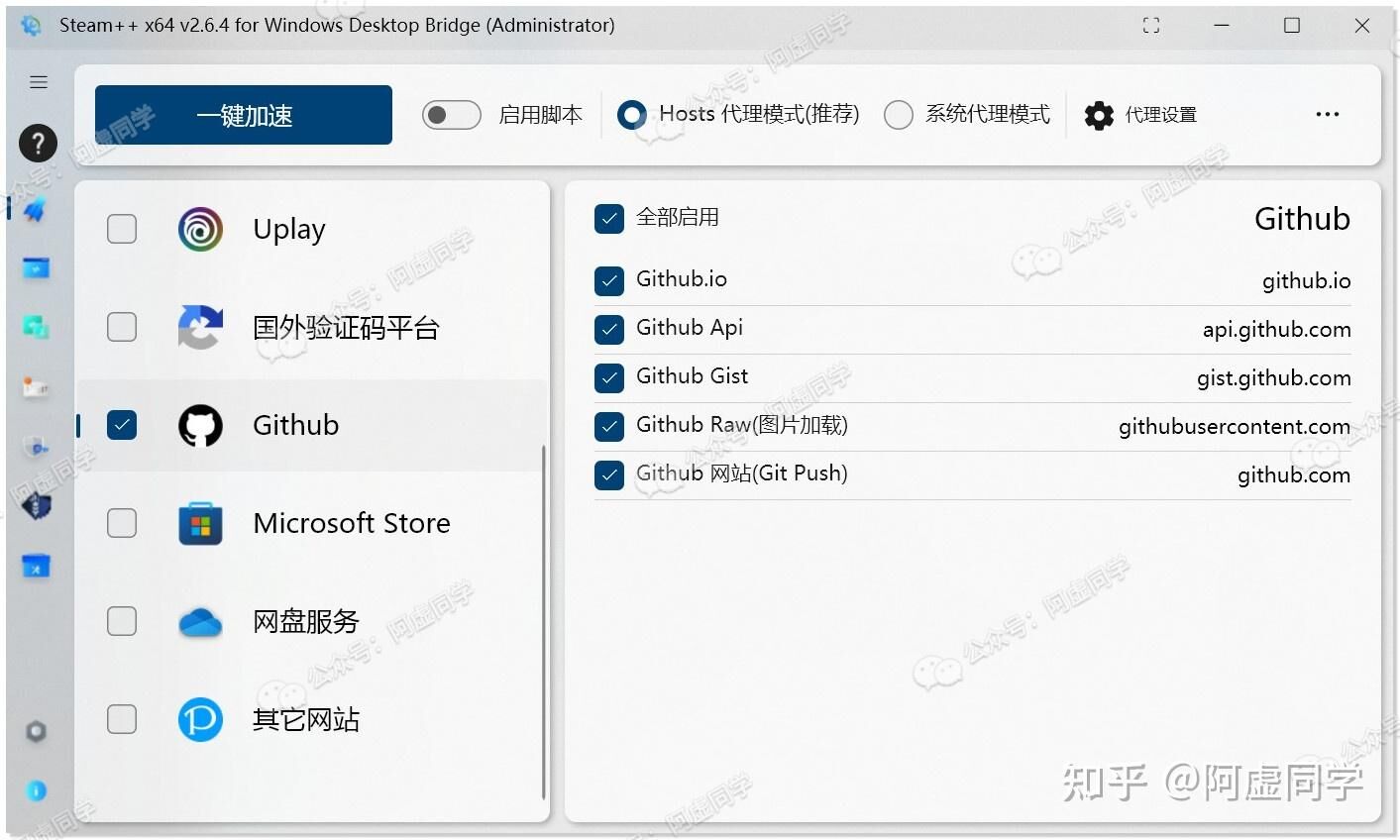Select 网盘服务 in the service list
Viewport: 1400px width, 840px height.
(x=305, y=621)
